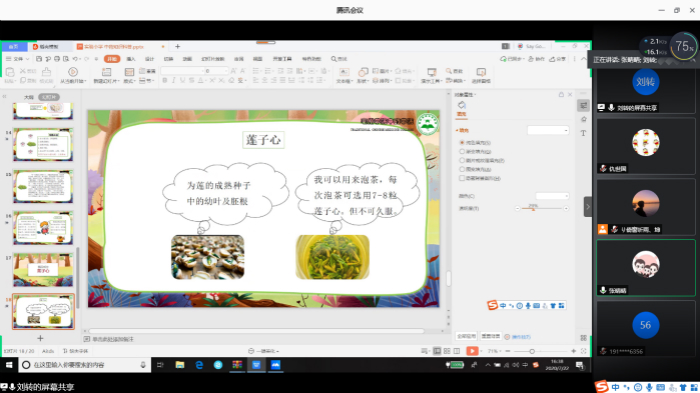Open the Presentation Tools monitor icon
This screenshot has height=393, width=700.
pyautogui.click(x=431, y=72)
